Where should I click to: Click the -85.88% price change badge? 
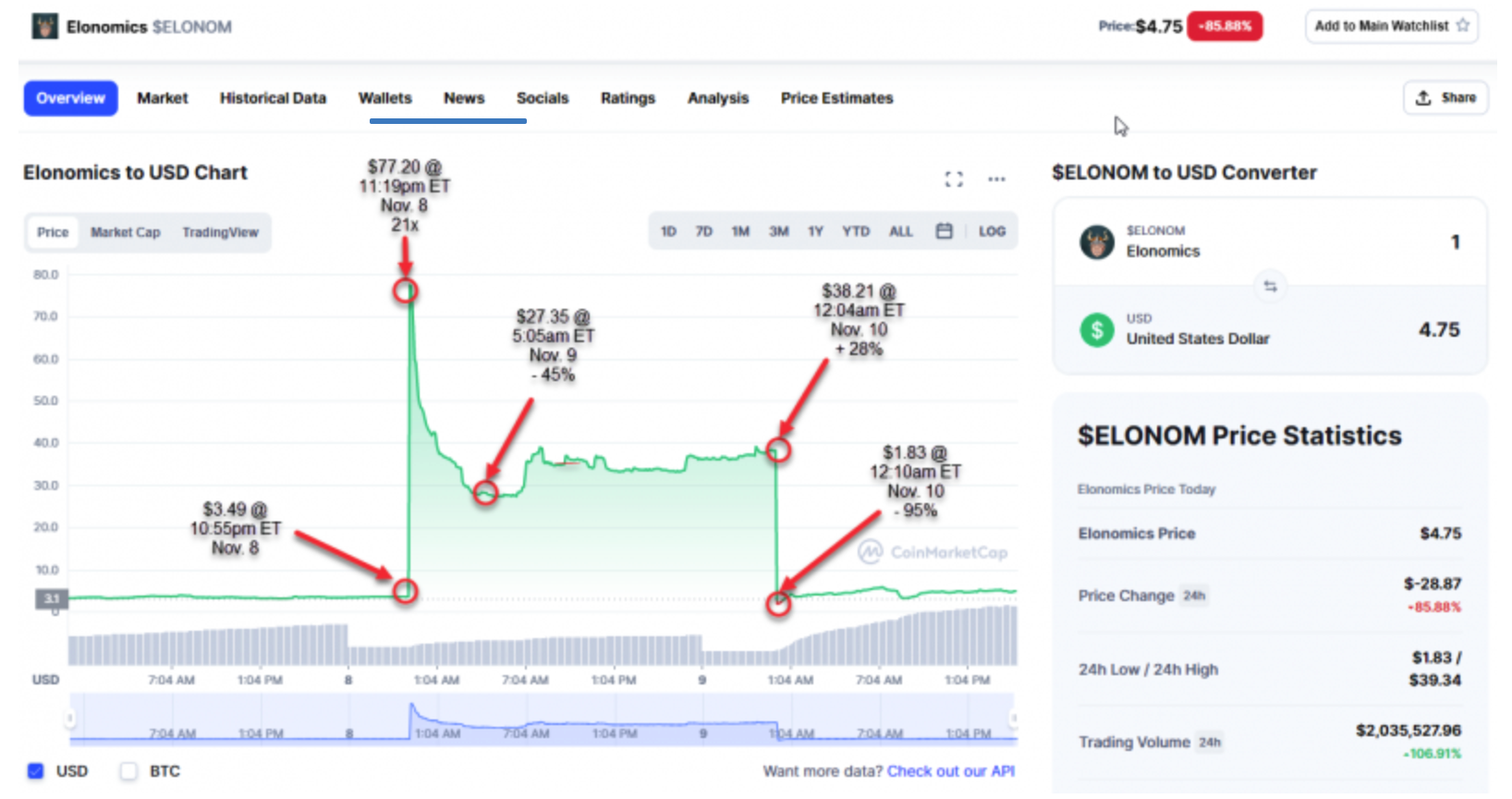(1225, 26)
